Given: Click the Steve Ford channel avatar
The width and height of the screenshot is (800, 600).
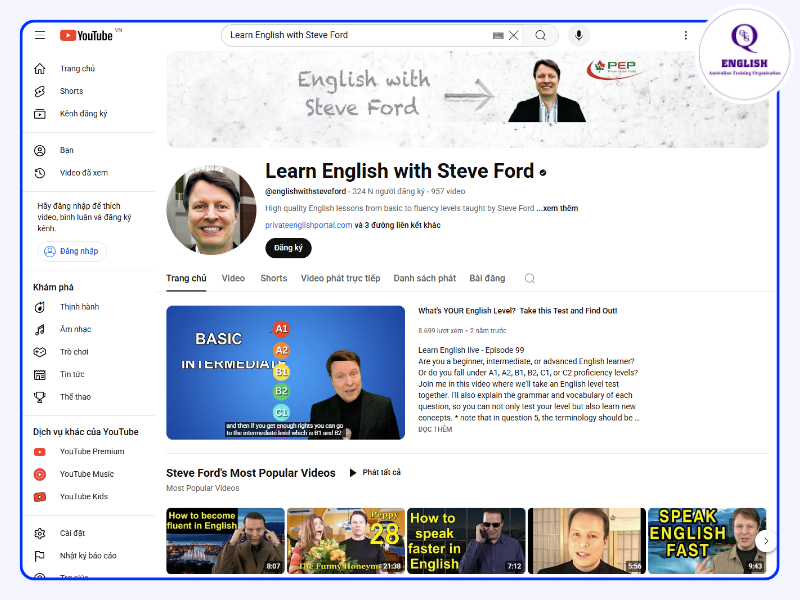Looking at the screenshot, I should coord(211,210).
